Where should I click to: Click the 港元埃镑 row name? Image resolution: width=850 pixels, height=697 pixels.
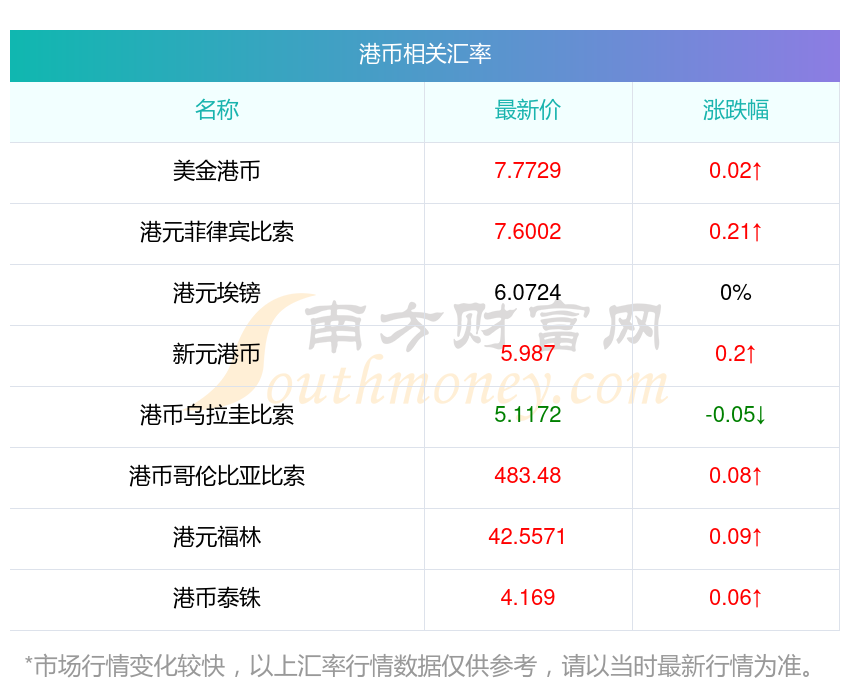pyautogui.click(x=217, y=293)
